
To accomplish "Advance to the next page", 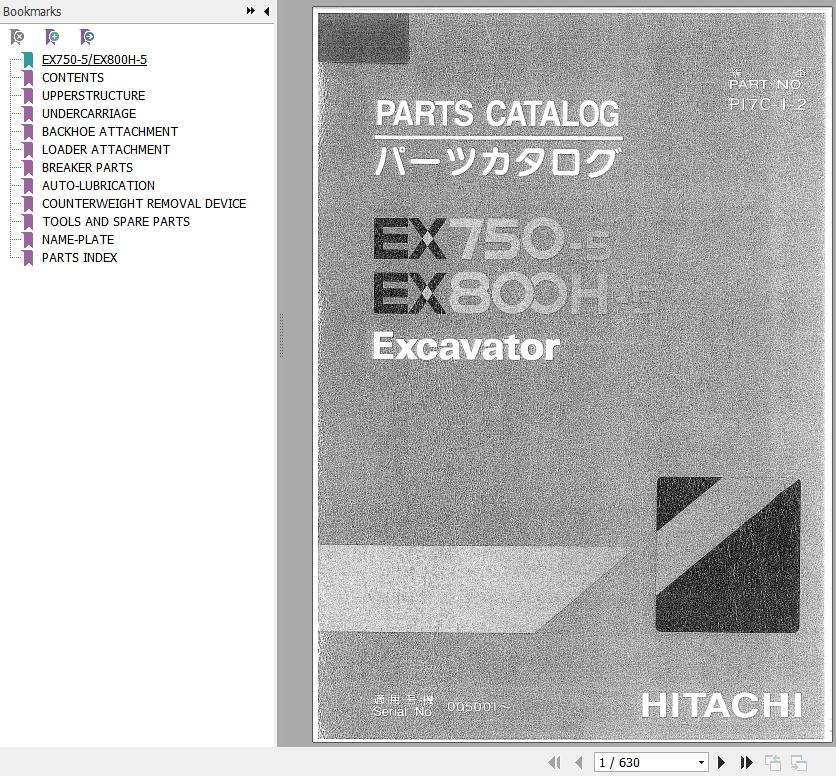I will tap(721, 763).
